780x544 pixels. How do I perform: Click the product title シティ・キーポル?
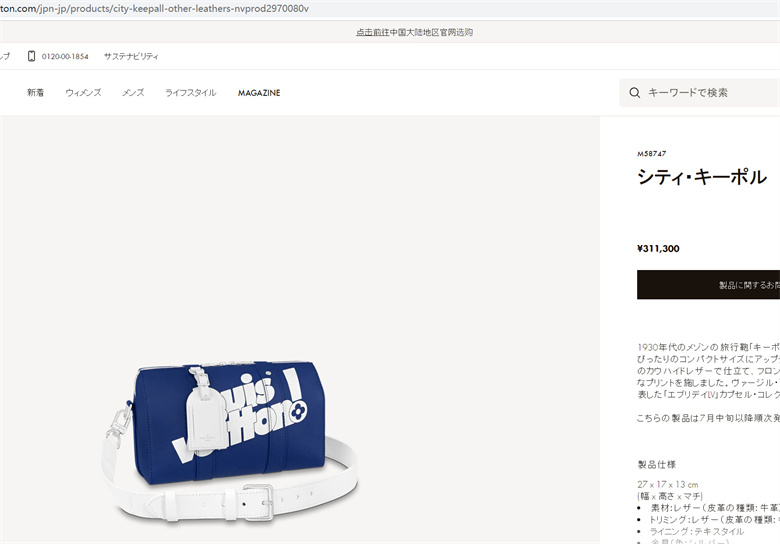tap(702, 177)
